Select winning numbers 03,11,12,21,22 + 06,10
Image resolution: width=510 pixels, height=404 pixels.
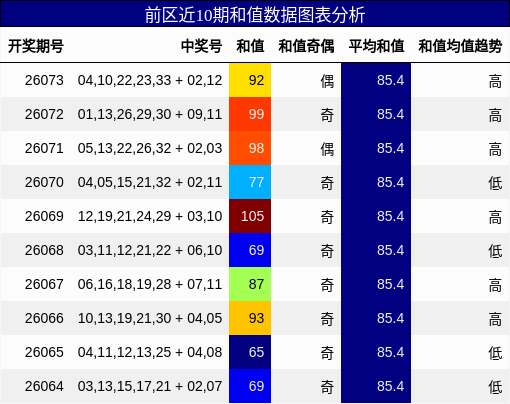pos(150,250)
